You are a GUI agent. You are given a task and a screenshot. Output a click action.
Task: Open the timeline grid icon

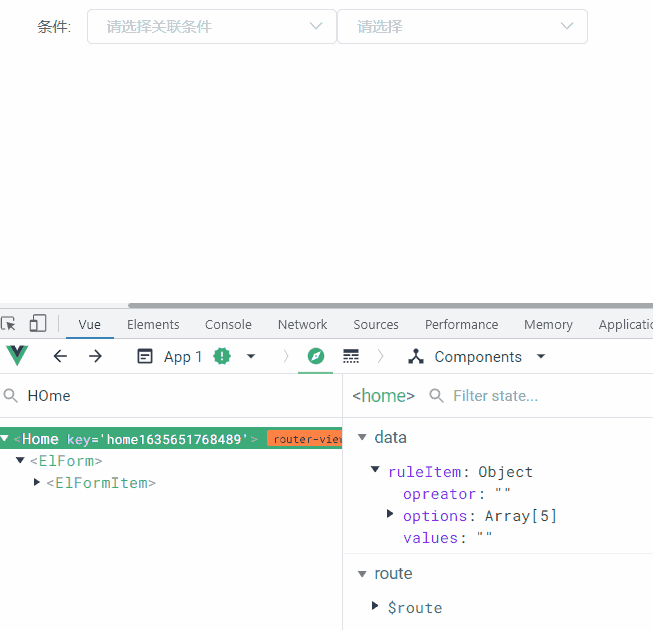[x=351, y=356]
